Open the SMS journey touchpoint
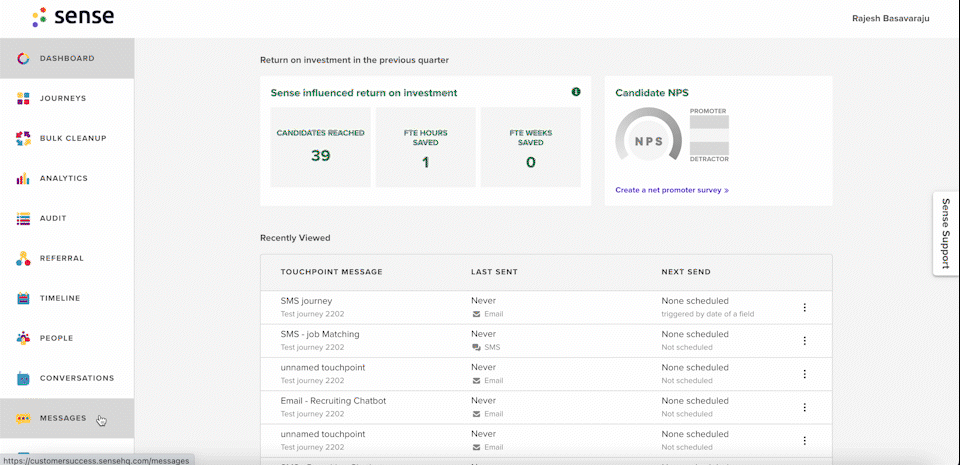The width and height of the screenshot is (960, 465). tap(306, 301)
